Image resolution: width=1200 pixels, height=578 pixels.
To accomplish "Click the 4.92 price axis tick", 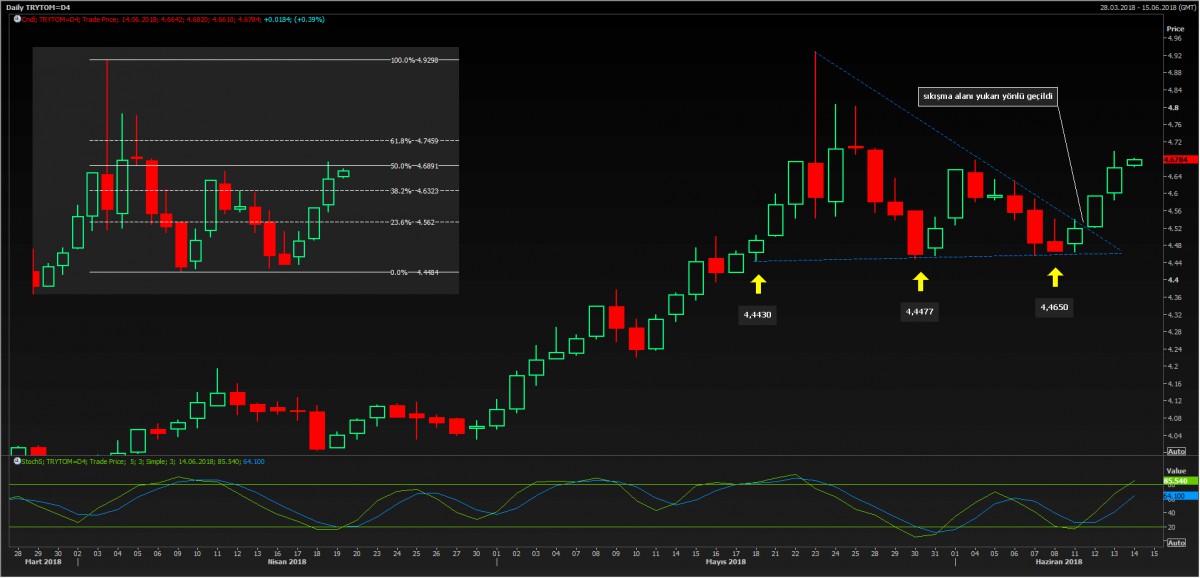I will (1173, 55).
